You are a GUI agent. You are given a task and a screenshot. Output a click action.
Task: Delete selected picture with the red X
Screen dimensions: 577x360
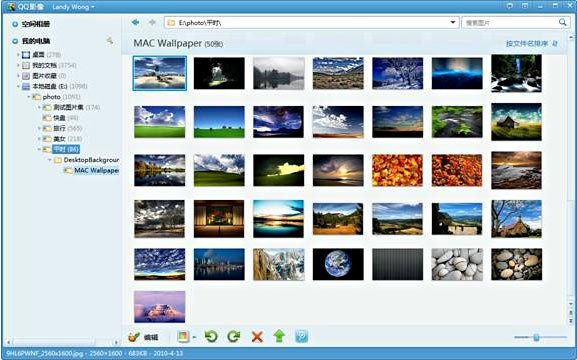[257, 336]
